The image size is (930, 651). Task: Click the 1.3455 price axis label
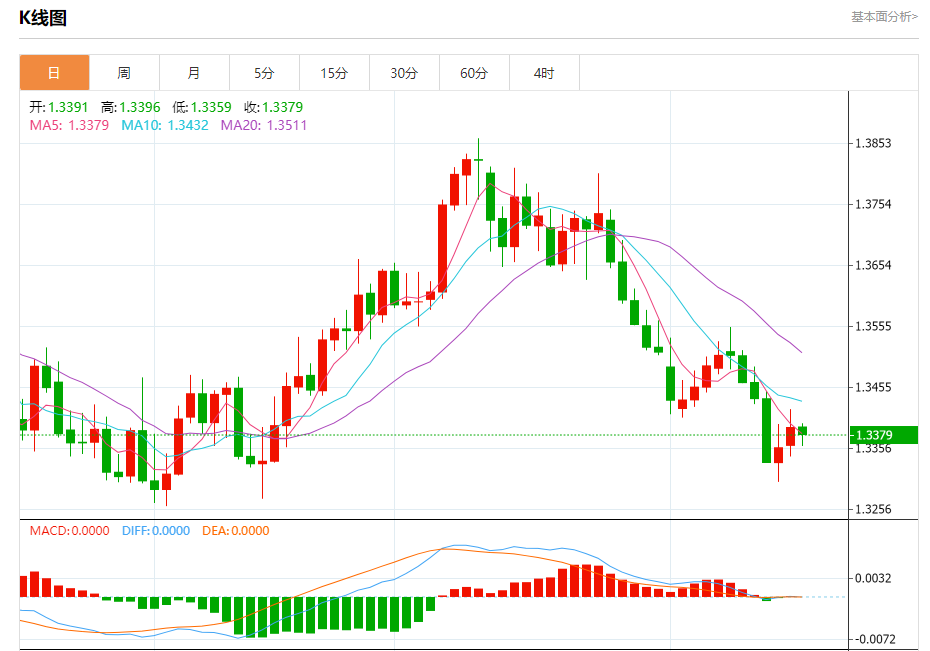click(873, 387)
